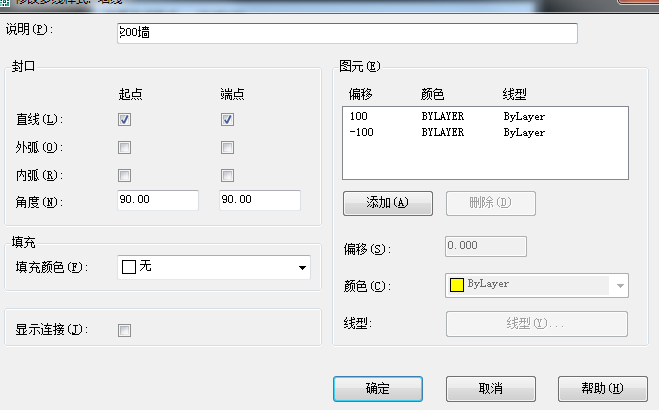
Task: Check 内弧 box in 端点 column
Action: point(227,176)
